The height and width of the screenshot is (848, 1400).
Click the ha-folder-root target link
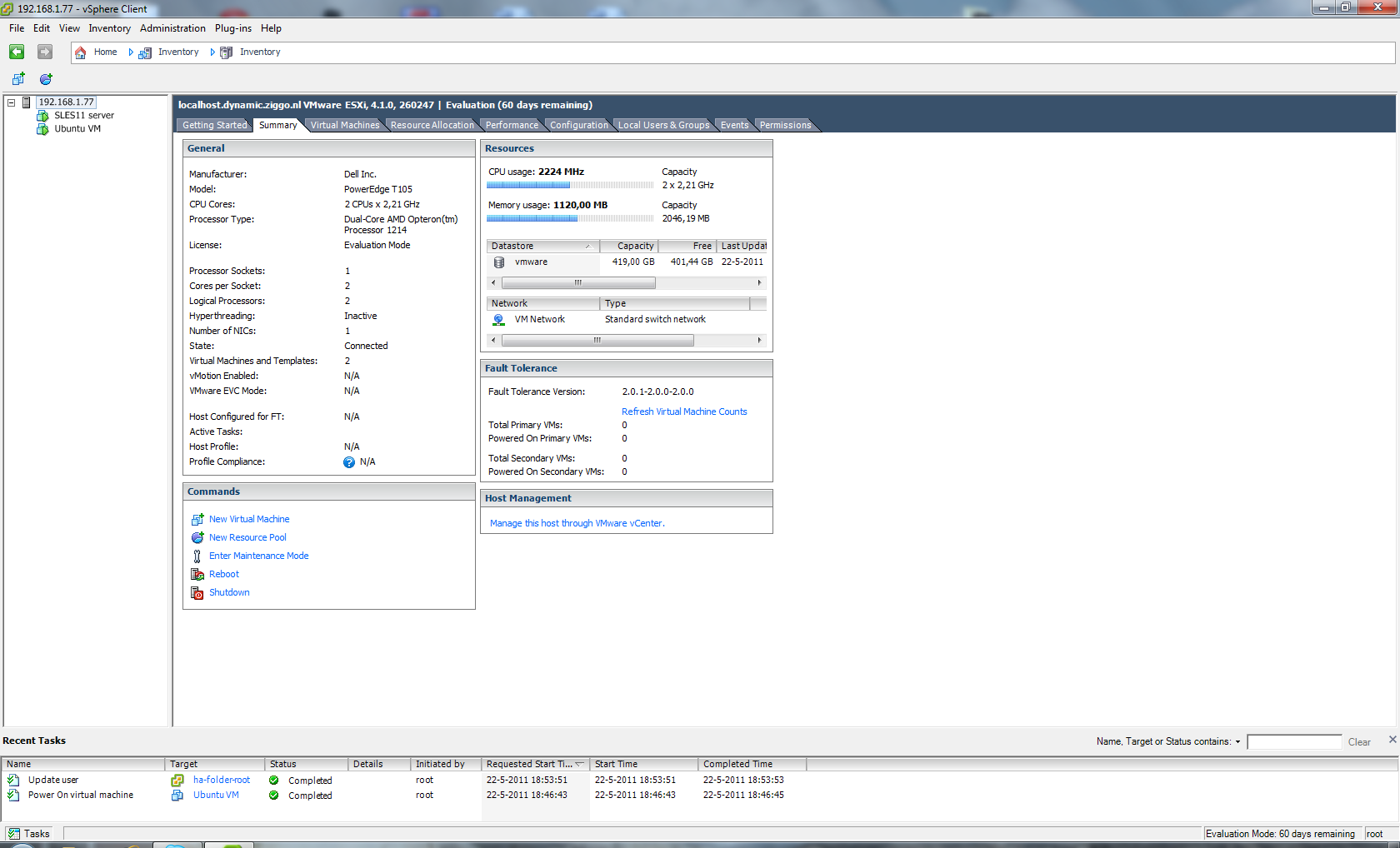tap(222, 780)
